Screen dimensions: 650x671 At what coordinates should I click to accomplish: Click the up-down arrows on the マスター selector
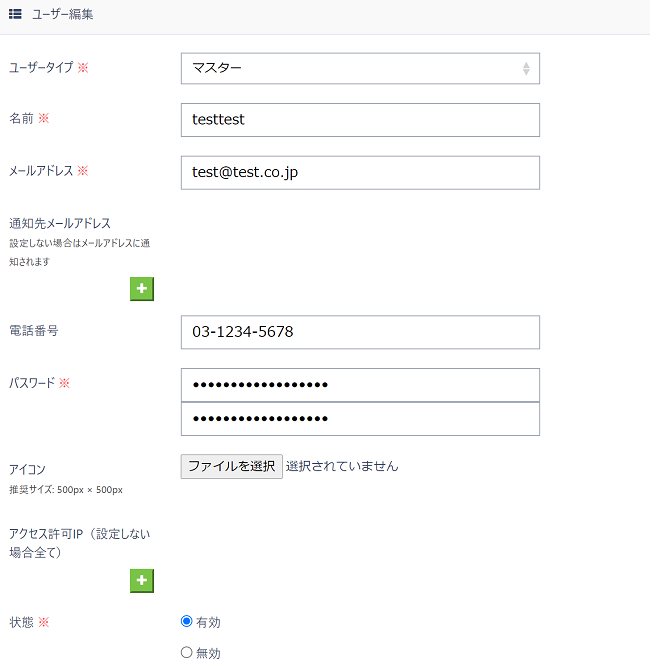(x=526, y=68)
